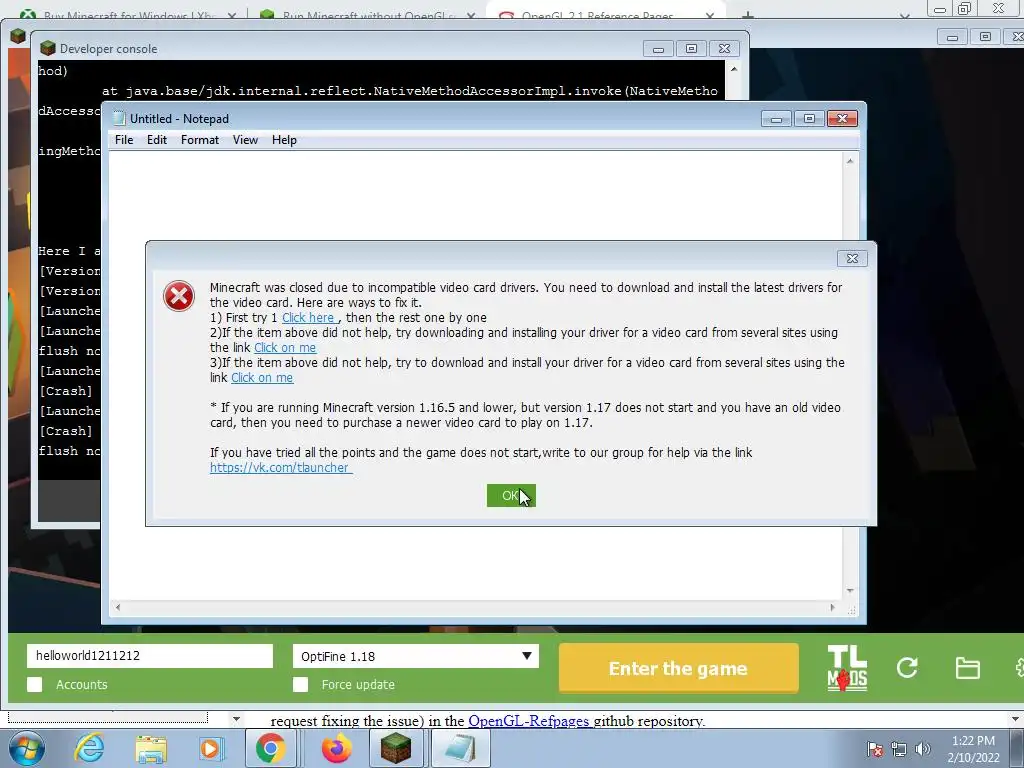Open the Notepad Edit menu
This screenshot has width=1024, height=768.
(157, 140)
